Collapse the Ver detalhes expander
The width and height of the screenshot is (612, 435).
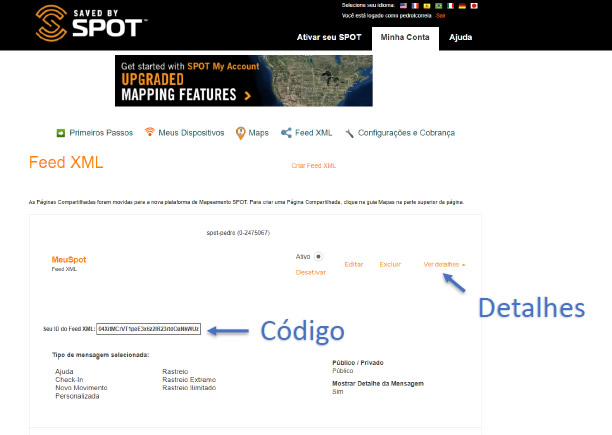[445, 265]
